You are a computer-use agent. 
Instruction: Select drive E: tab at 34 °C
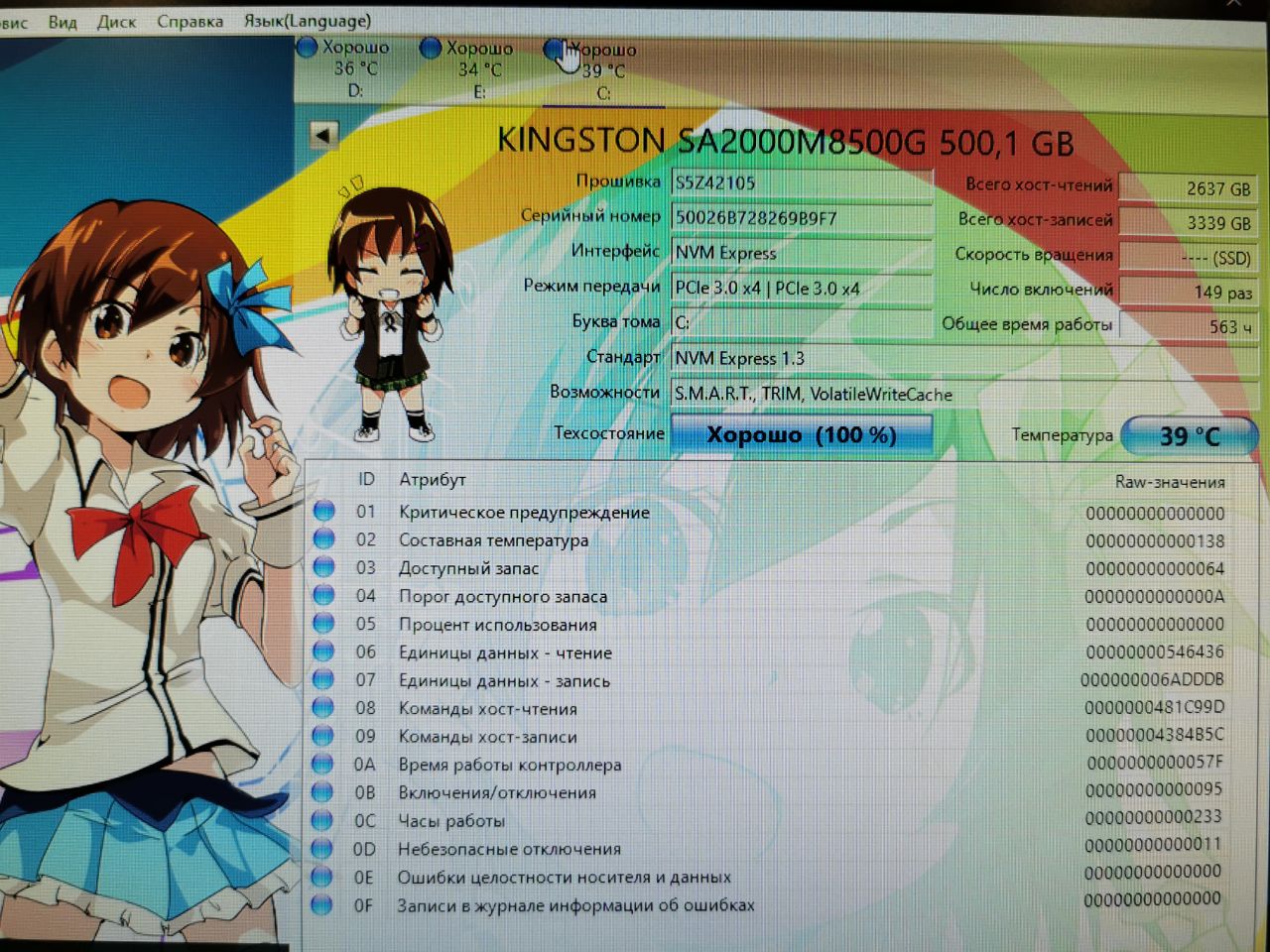click(x=467, y=69)
